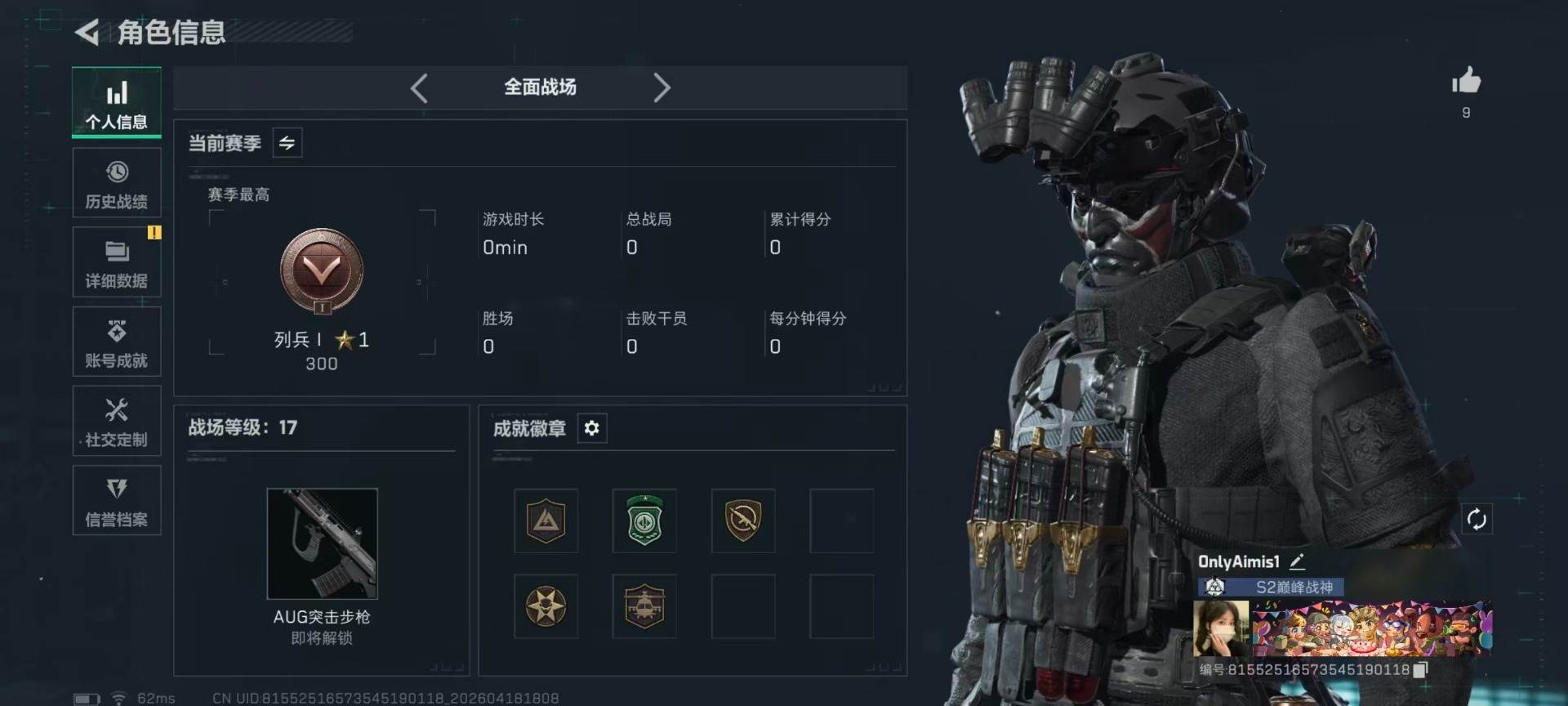
Task: Click the AUG突击步枪 weapon thumbnail
Action: pos(323,544)
